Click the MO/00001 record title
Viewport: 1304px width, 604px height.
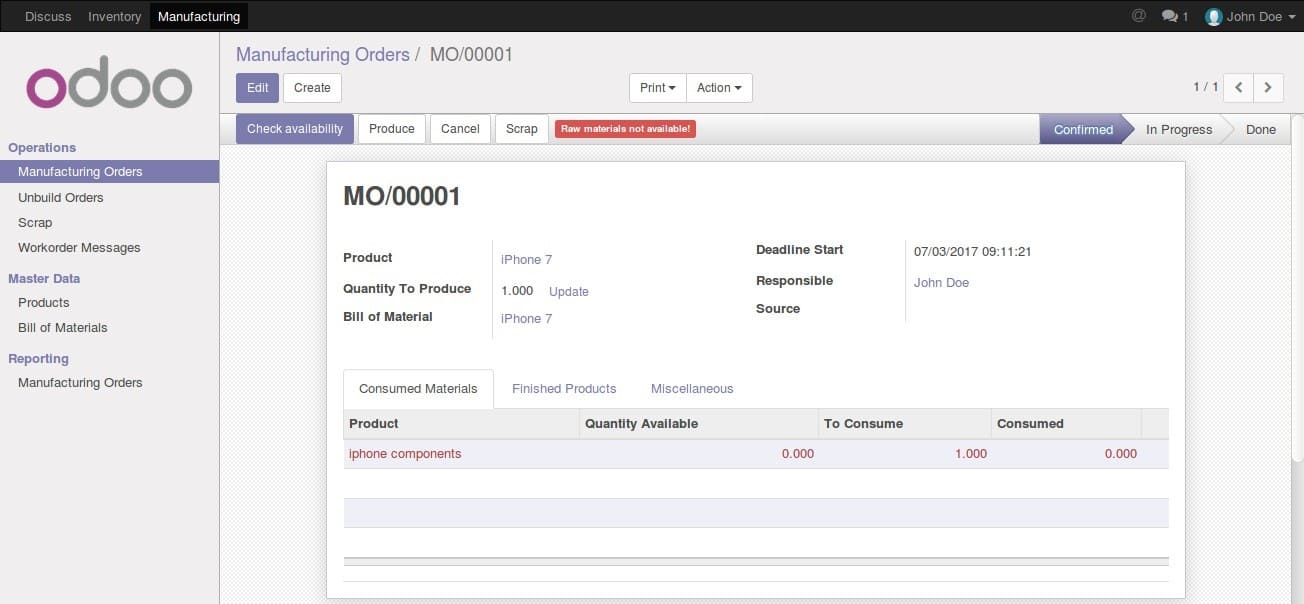402,196
